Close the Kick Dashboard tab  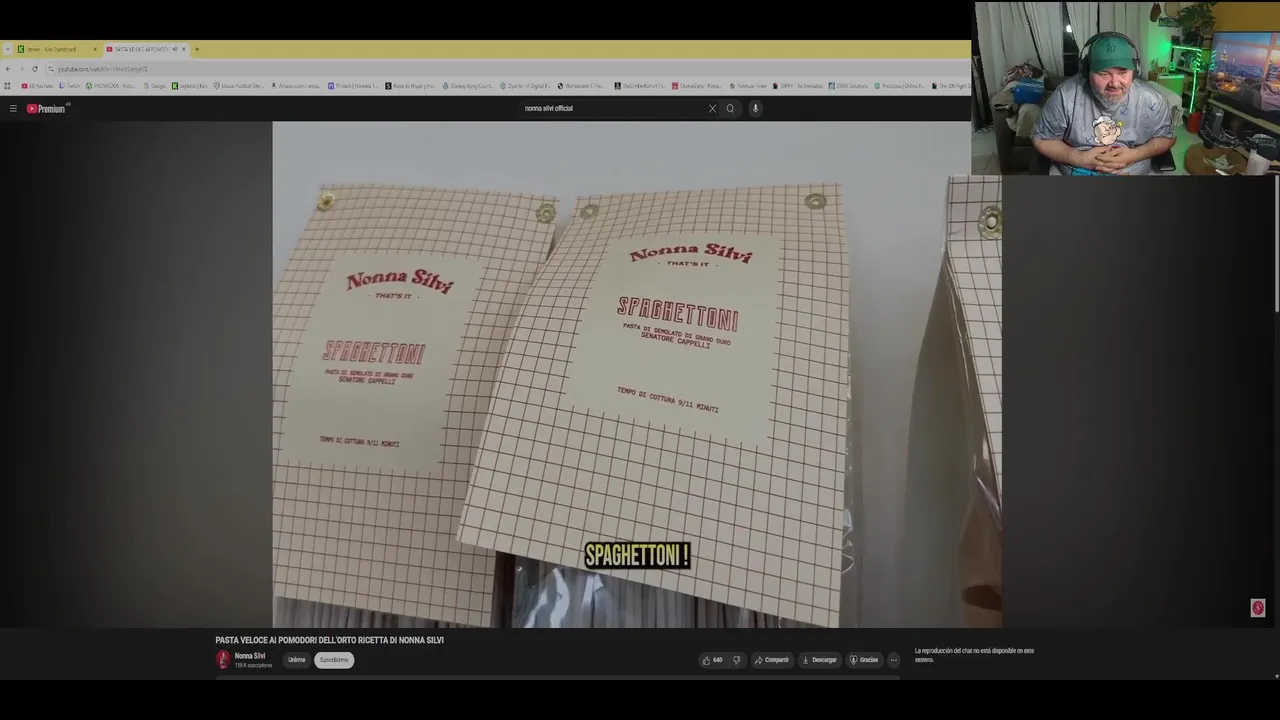95,49
